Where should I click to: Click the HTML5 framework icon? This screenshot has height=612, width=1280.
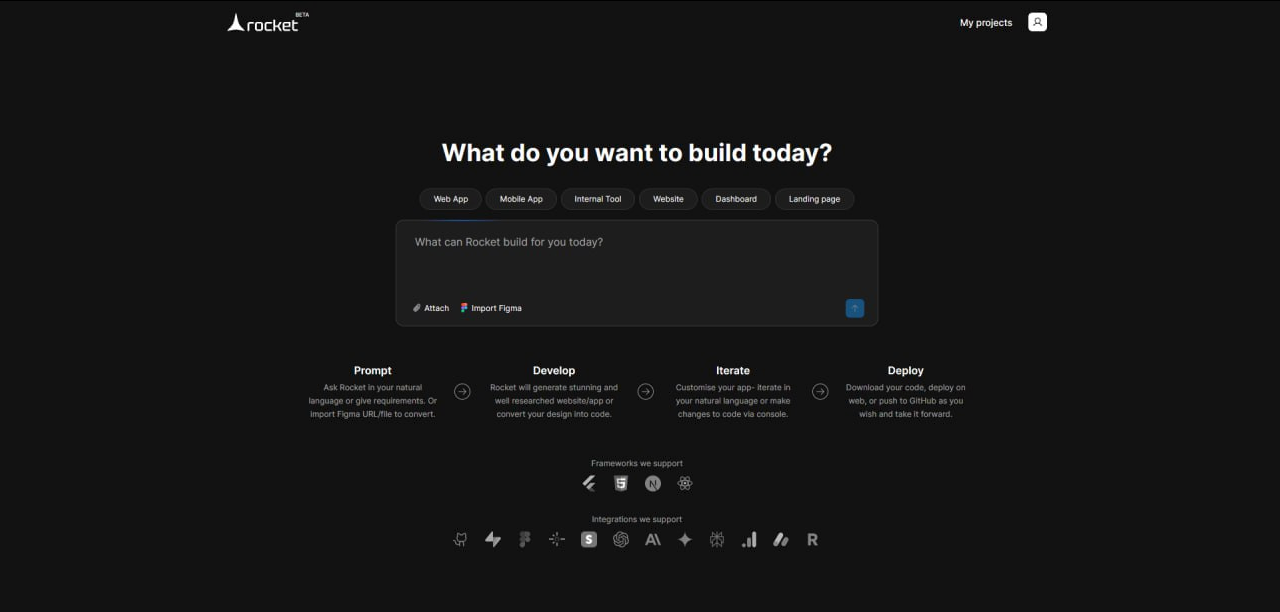[x=621, y=483]
